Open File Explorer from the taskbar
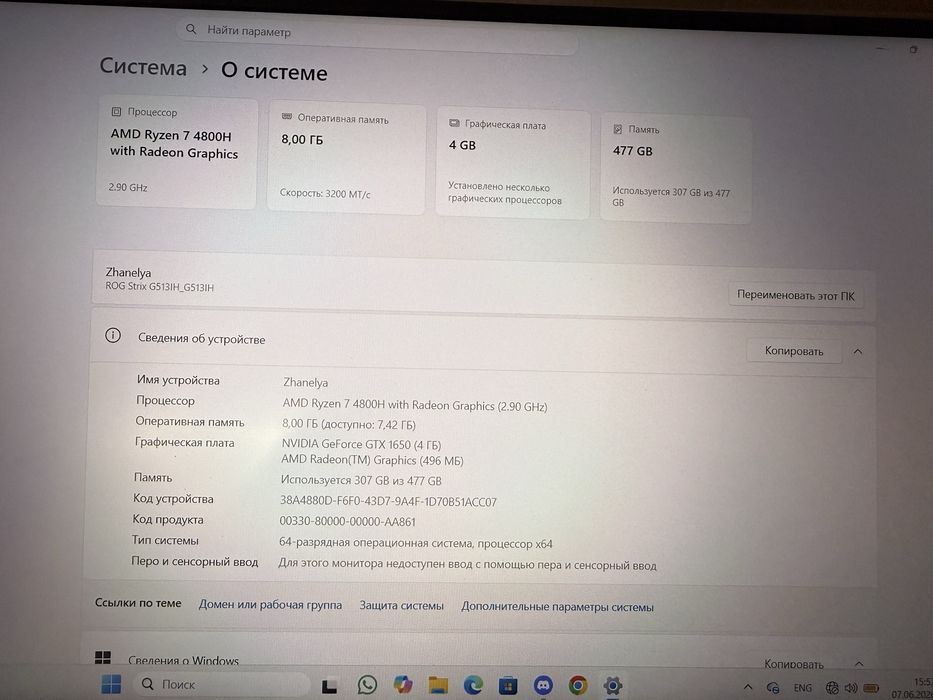 pyautogui.click(x=438, y=685)
